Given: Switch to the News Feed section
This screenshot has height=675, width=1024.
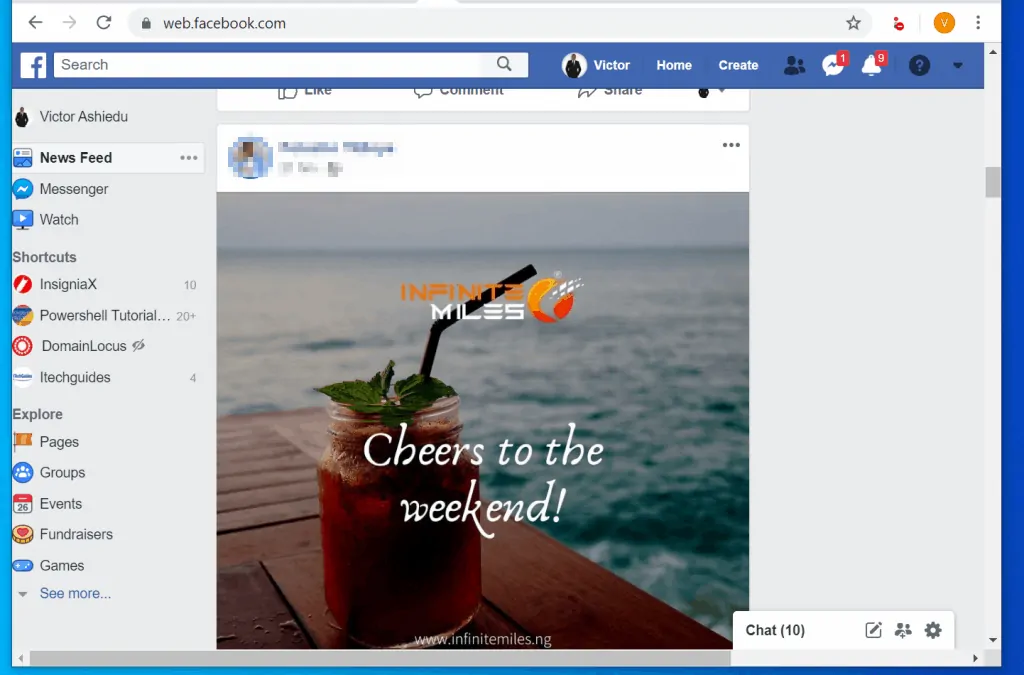Looking at the screenshot, I should (75, 157).
